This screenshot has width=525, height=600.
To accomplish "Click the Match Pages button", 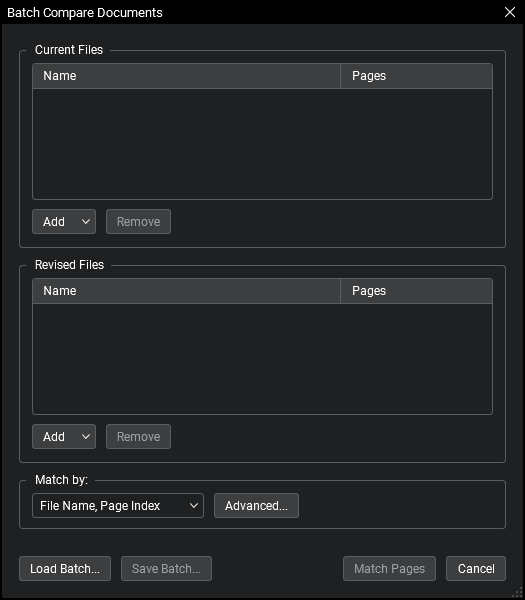I will [x=389, y=568].
